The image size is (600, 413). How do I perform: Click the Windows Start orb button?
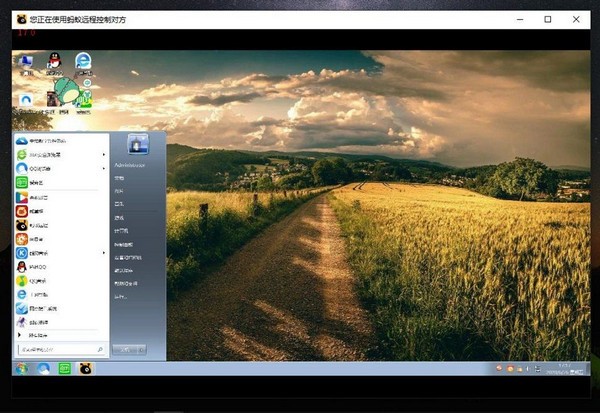tap(22, 369)
